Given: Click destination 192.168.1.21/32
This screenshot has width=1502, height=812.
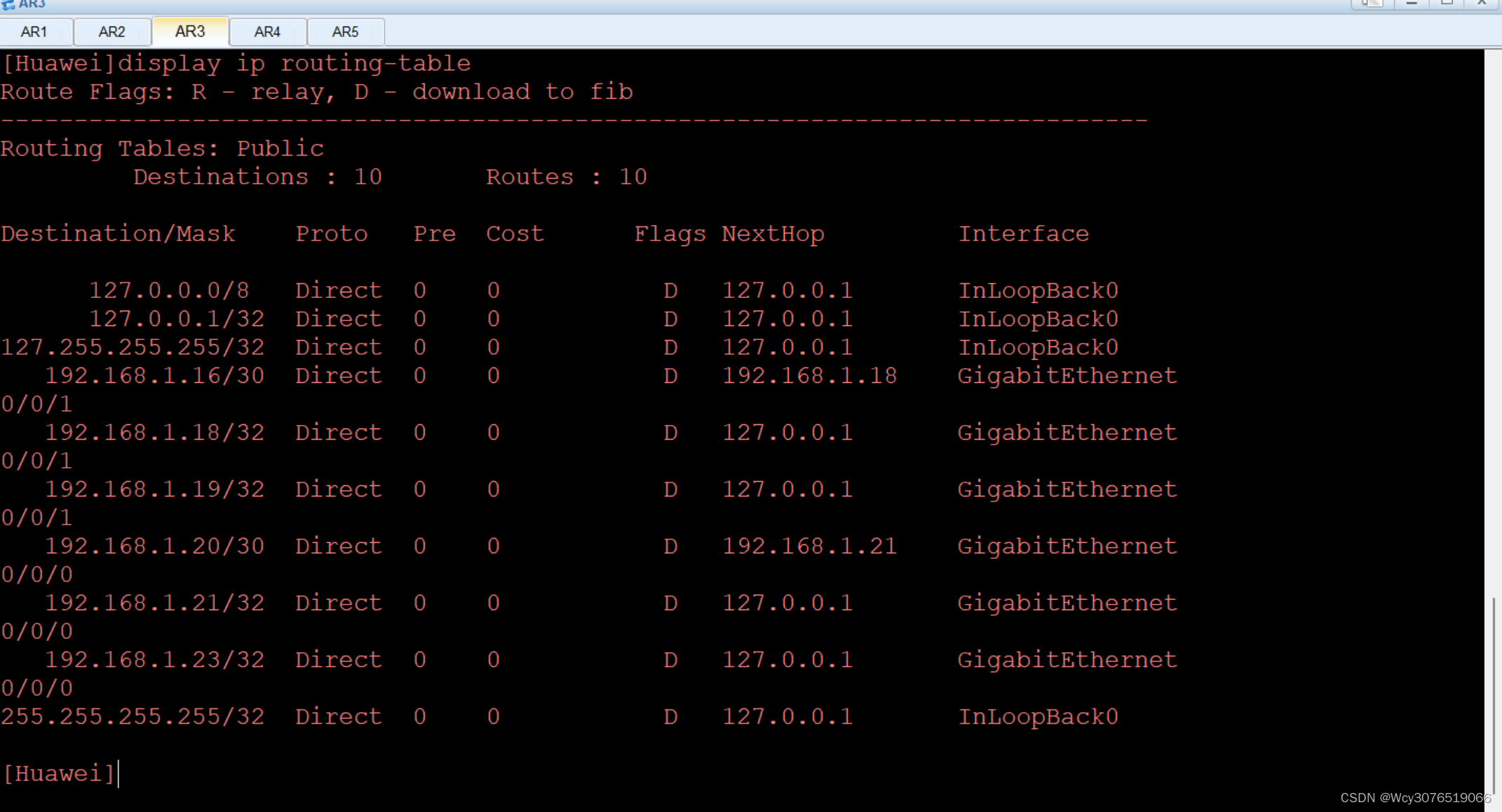Looking at the screenshot, I should 154,603.
